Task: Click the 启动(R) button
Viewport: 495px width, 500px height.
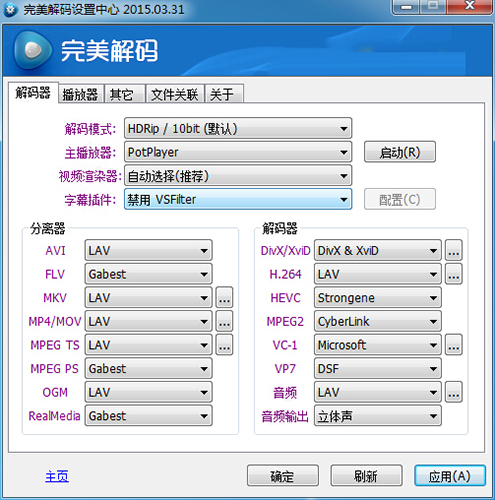Action: (x=400, y=152)
